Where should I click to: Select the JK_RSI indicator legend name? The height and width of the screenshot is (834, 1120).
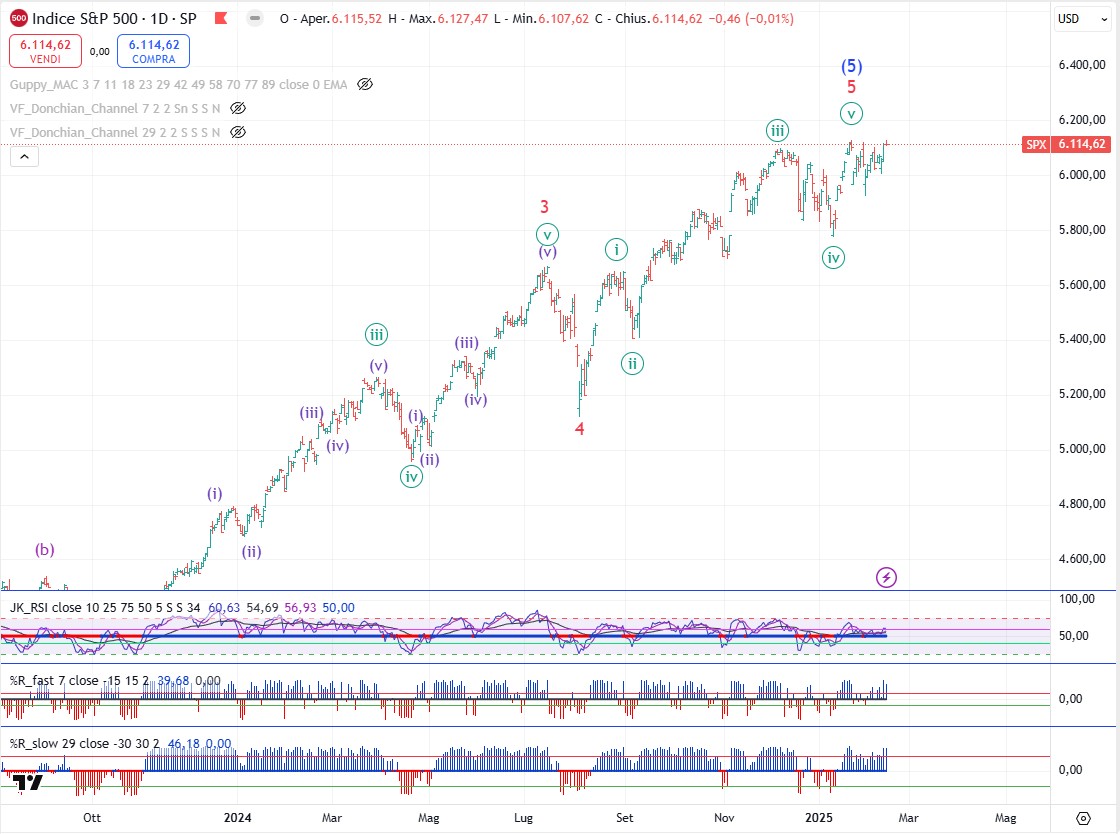105,608
